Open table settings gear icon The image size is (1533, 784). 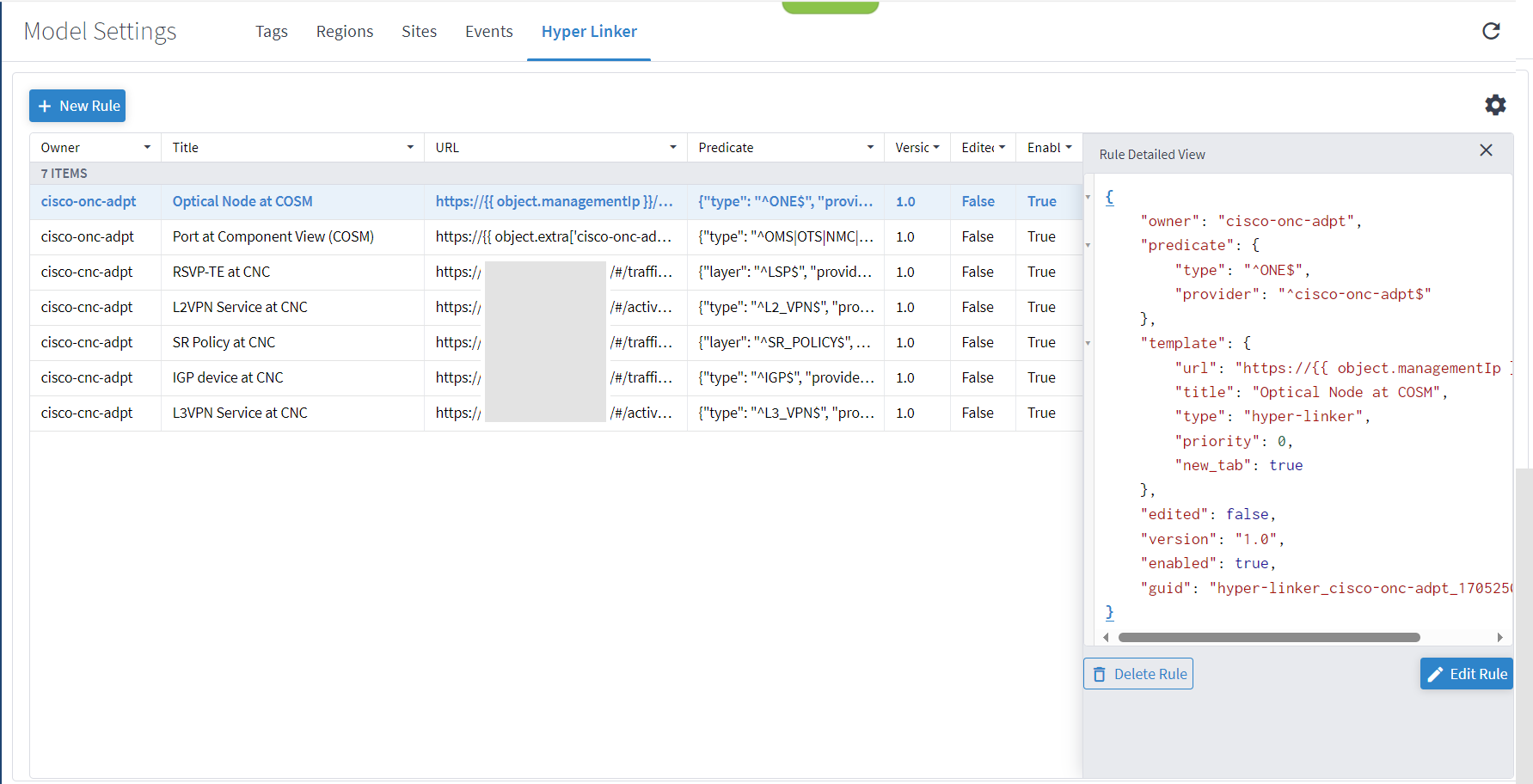1495,105
